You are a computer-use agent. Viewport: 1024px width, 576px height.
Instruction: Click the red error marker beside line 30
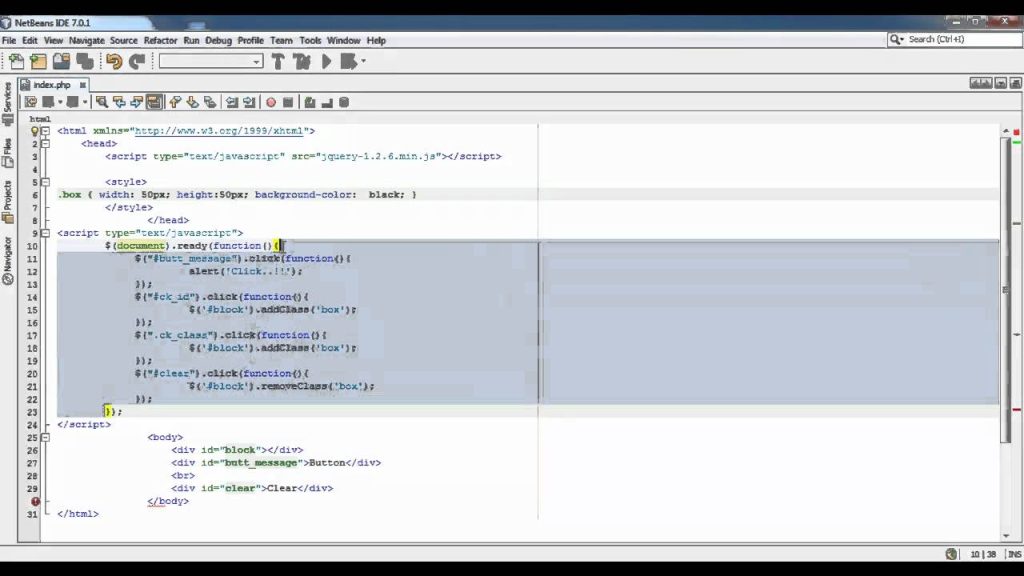pyautogui.click(x=35, y=502)
